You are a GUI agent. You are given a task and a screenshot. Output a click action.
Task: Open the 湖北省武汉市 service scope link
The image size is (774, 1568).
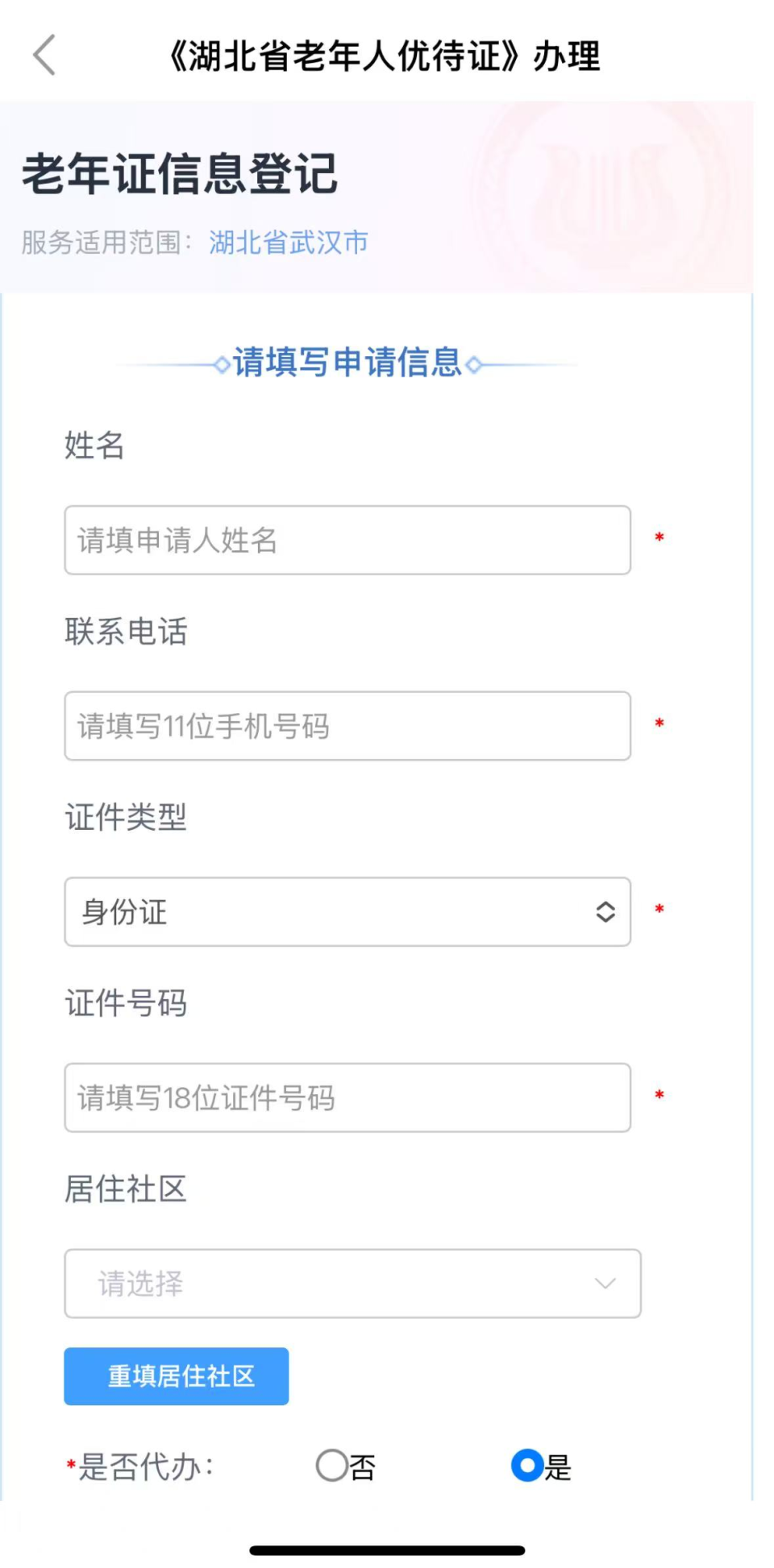coord(289,242)
